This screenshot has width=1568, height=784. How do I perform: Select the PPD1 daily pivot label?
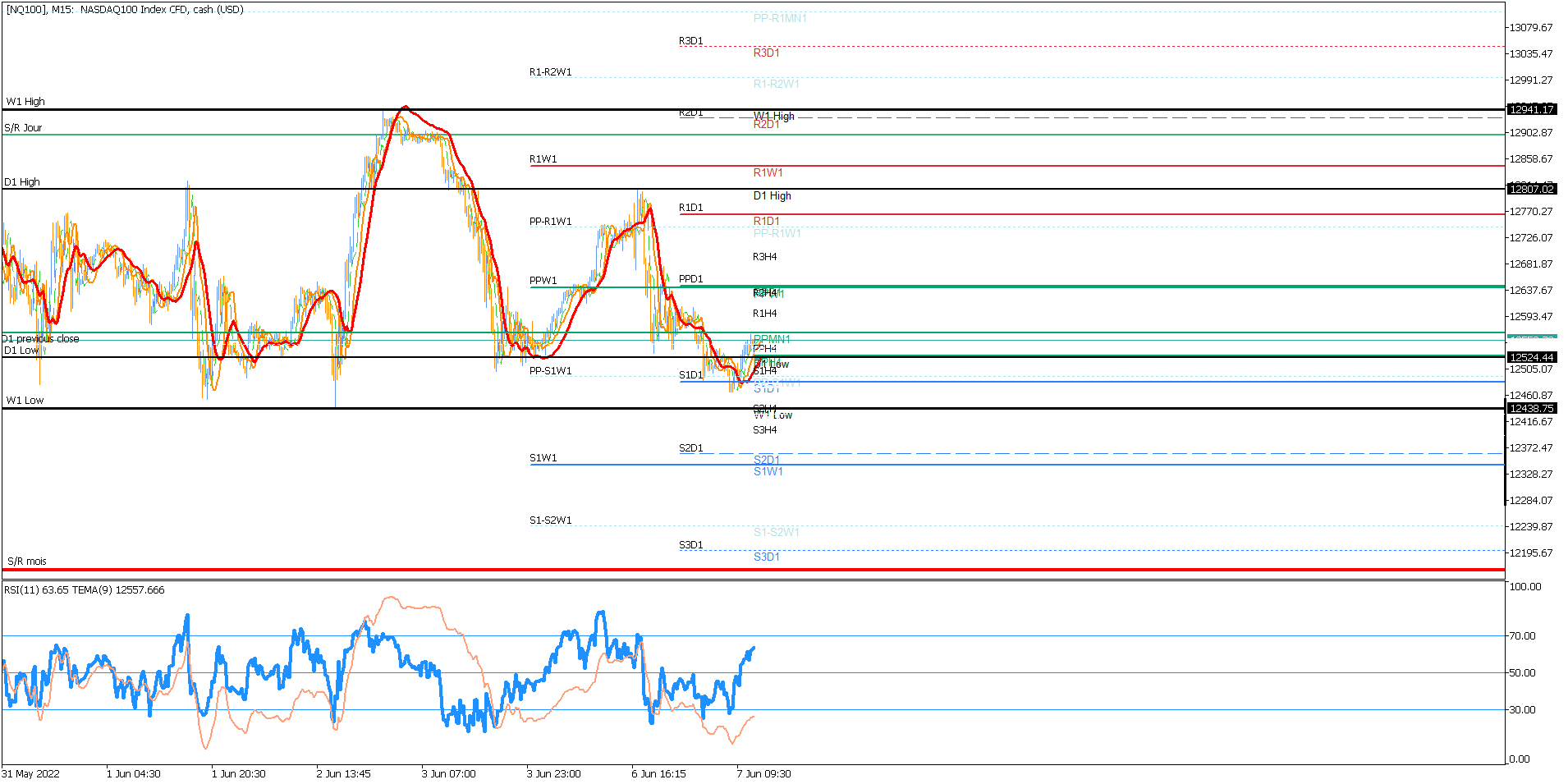point(691,279)
